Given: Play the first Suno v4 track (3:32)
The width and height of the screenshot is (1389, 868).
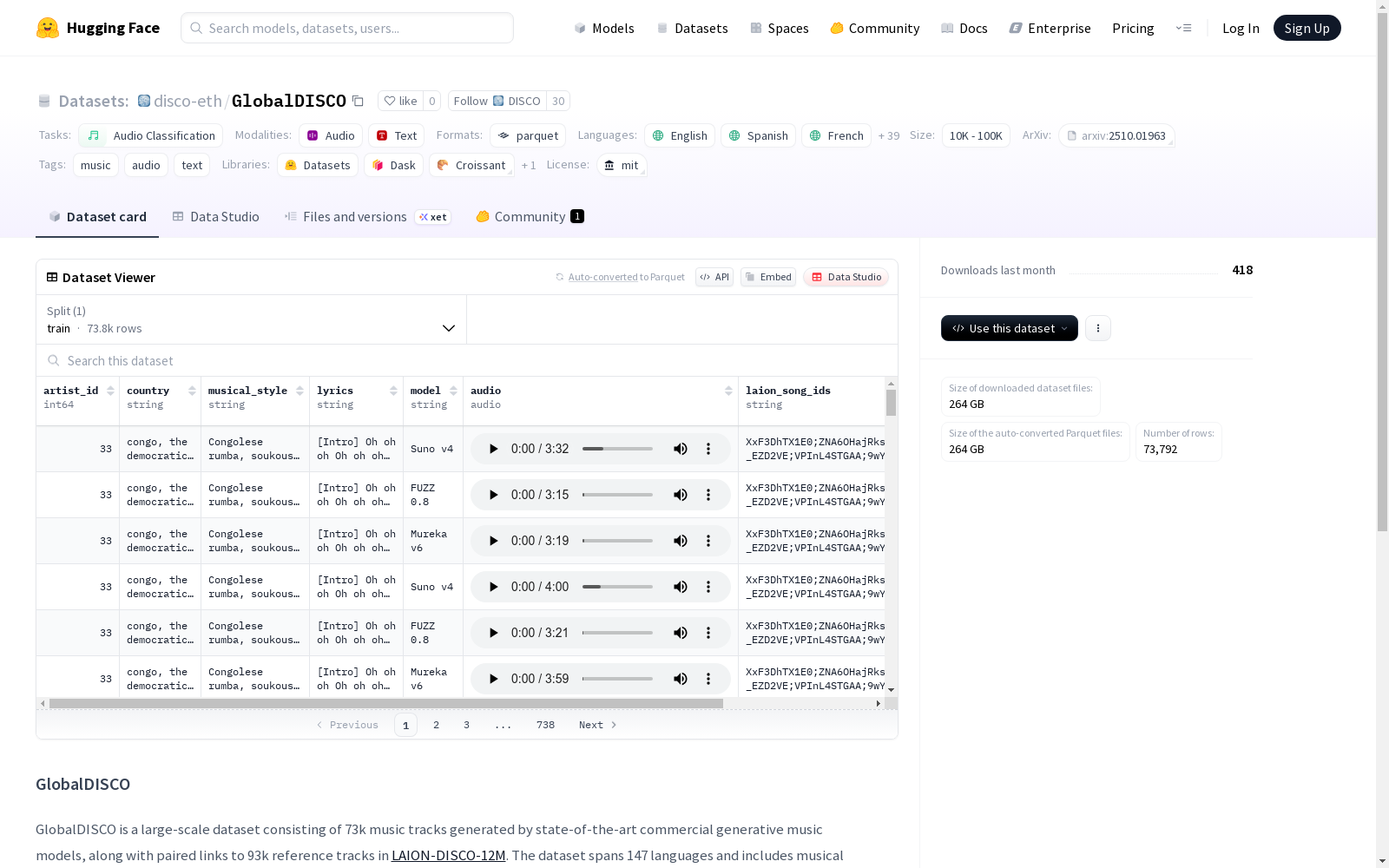Looking at the screenshot, I should point(493,449).
